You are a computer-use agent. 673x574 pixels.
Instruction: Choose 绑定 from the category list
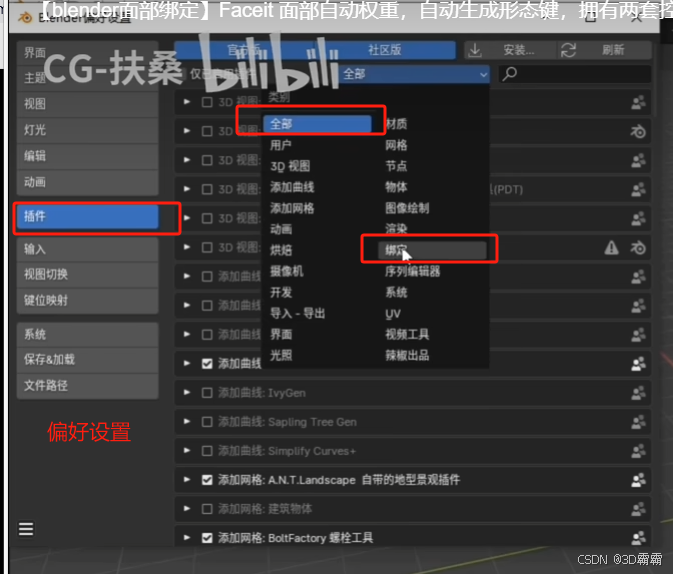pos(432,250)
